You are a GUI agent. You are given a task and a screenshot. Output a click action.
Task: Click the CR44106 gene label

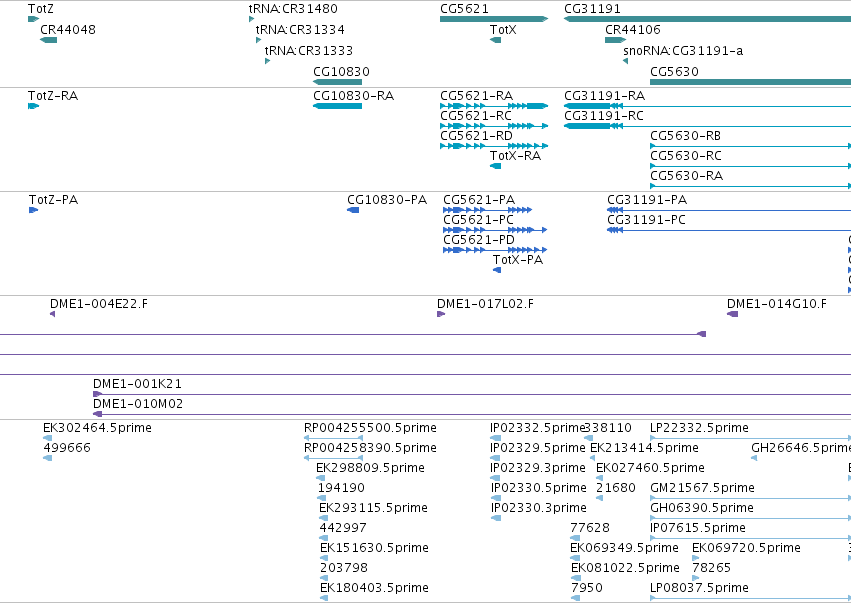[633, 29]
